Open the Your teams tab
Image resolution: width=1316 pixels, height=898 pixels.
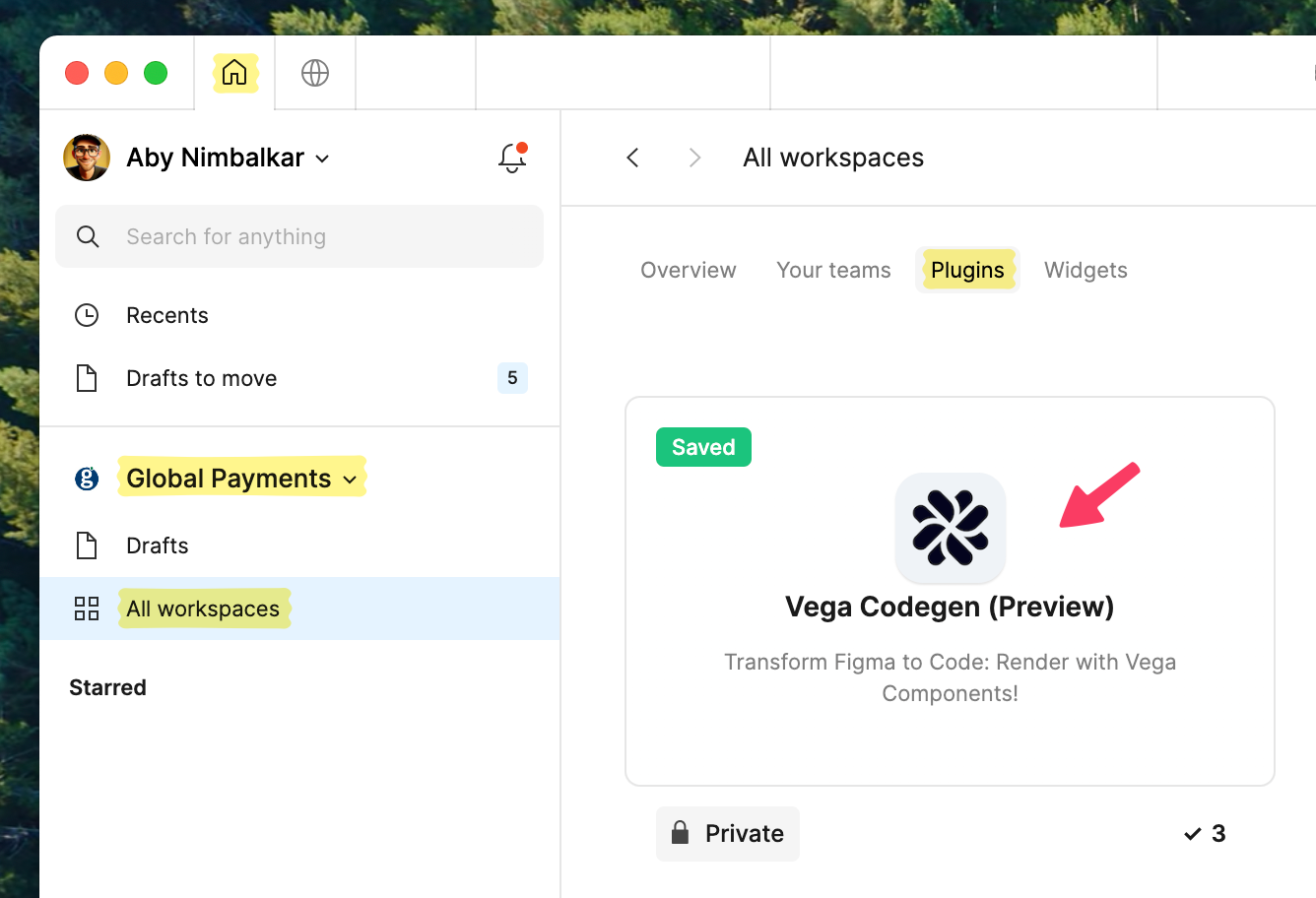833,270
